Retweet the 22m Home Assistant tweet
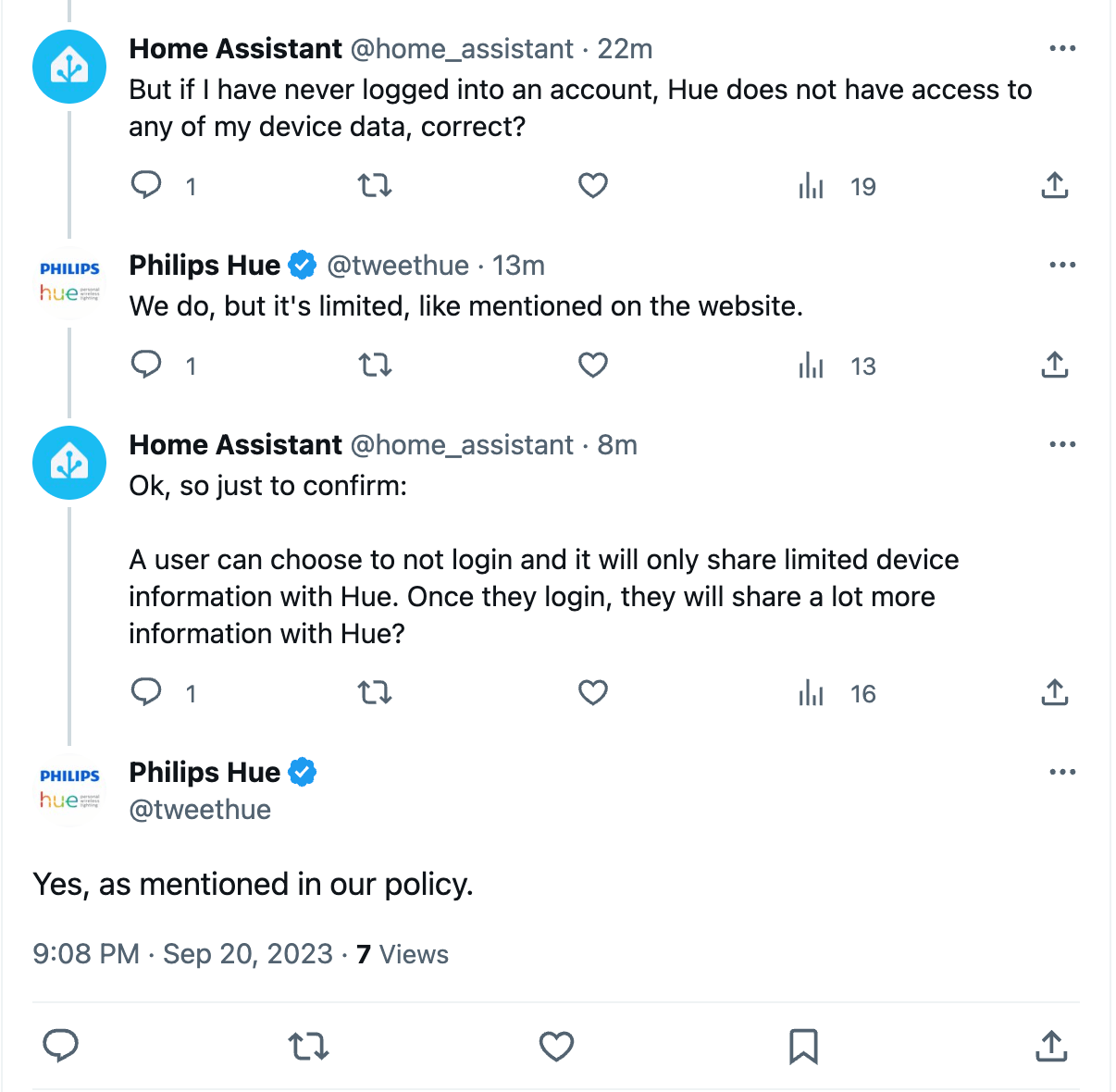Viewport: 1116px width, 1092px height. point(375,186)
